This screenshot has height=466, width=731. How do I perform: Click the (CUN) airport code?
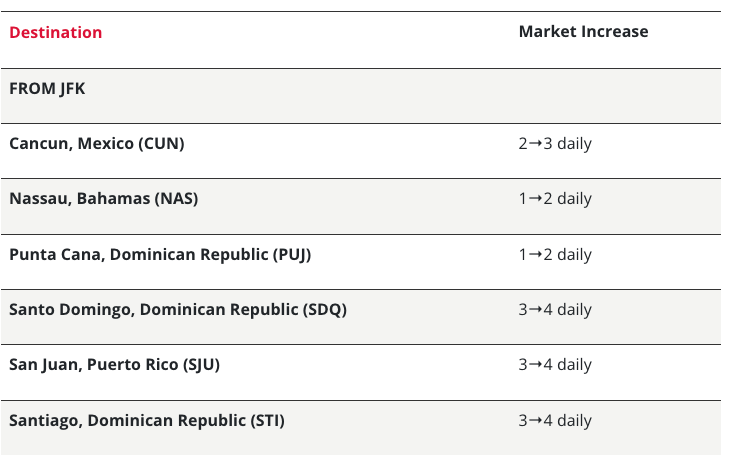click(x=161, y=143)
